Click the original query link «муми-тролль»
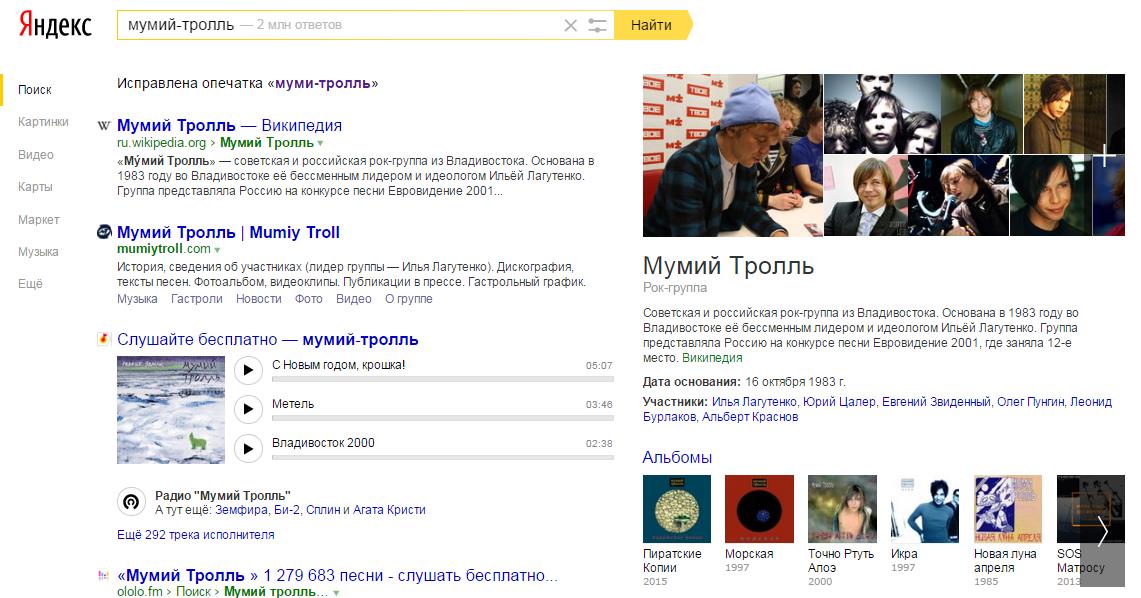This screenshot has width=1141, height=598. point(322,83)
